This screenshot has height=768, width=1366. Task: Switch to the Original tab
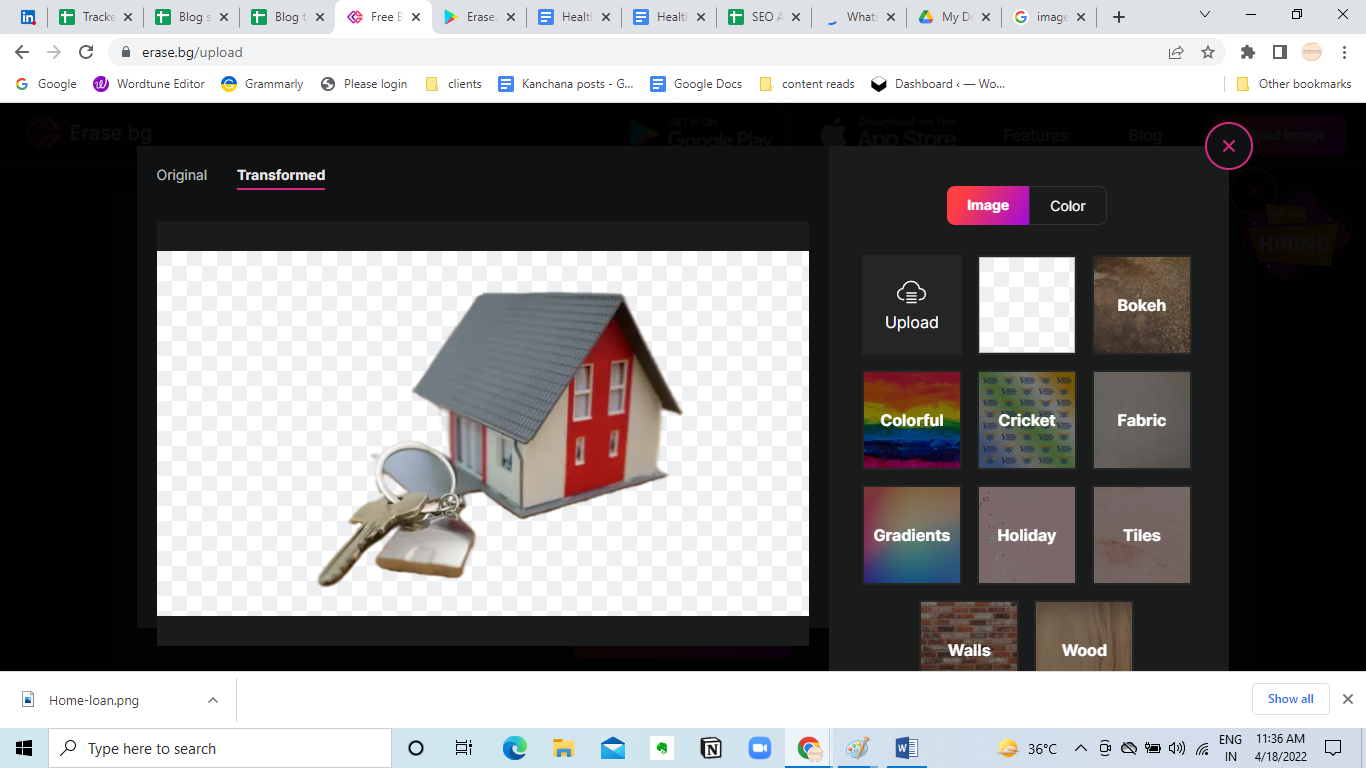point(182,175)
